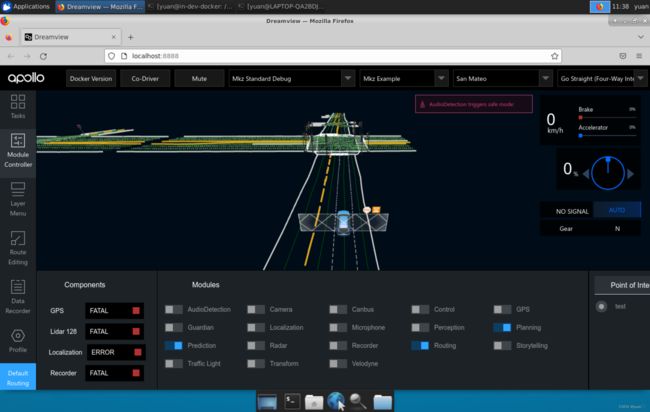Launch web browser globe from dock
The height and width of the screenshot is (412, 650).
point(336,401)
